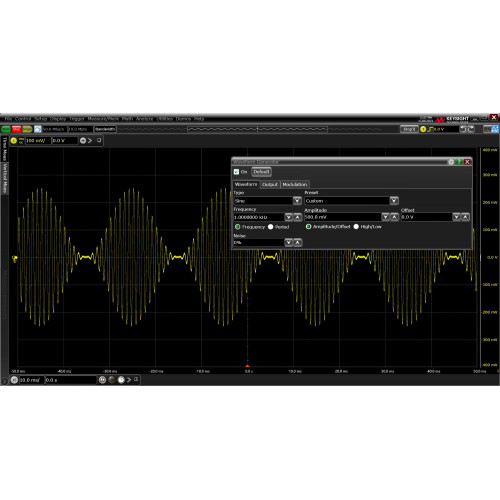The image size is (500, 500).
Task: Click the trigger level field 0.0 V
Action: tap(446, 129)
